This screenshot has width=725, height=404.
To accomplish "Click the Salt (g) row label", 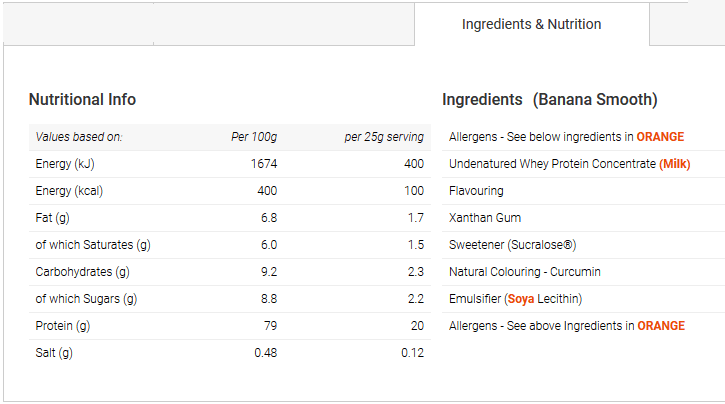I will coord(54,353).
